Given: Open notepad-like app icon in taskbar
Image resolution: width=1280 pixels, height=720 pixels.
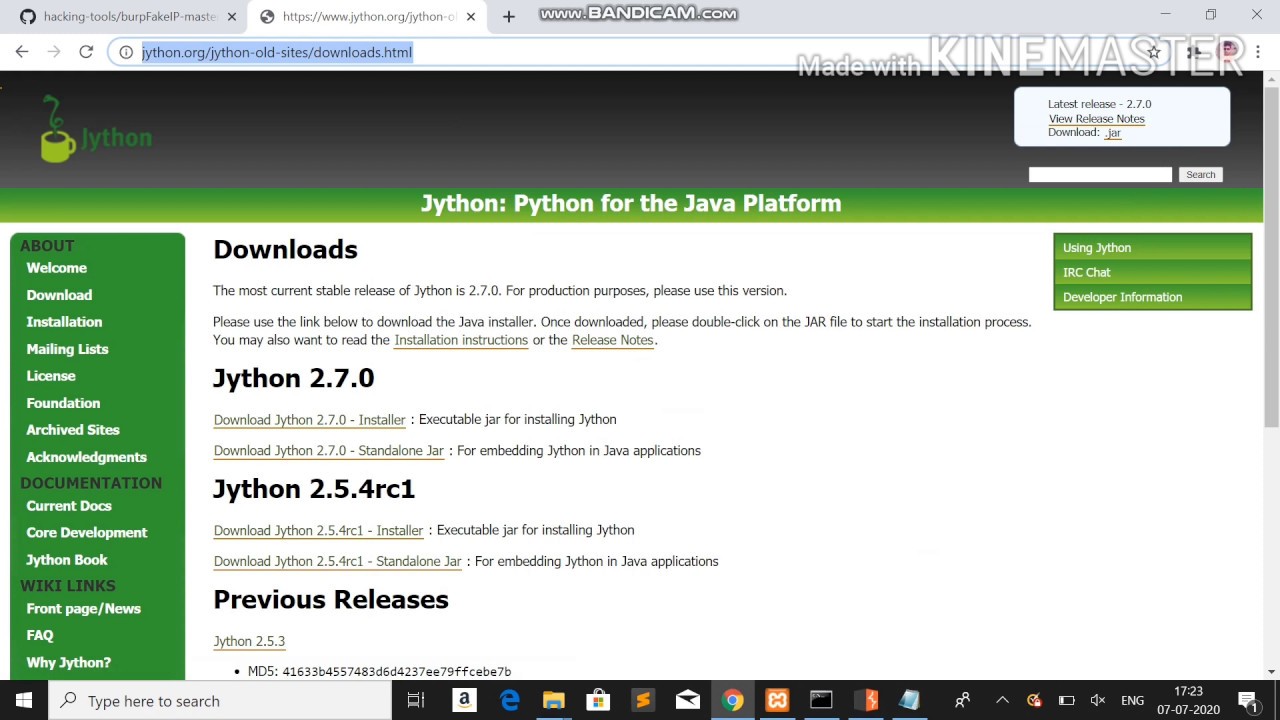Looking at the screenshot, I should click(910, 700).
